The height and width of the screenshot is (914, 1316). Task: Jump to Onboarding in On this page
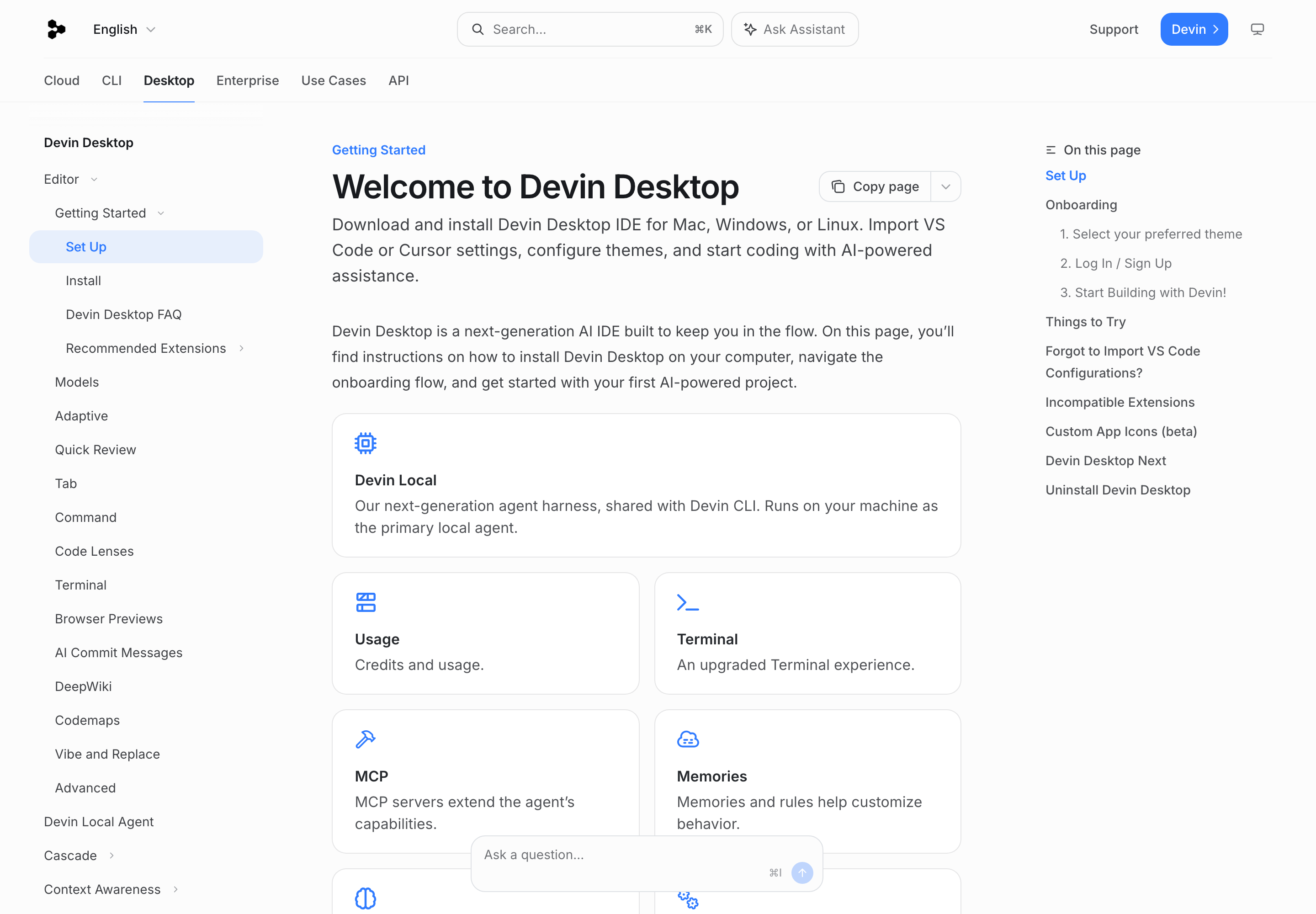[1081, 205]
